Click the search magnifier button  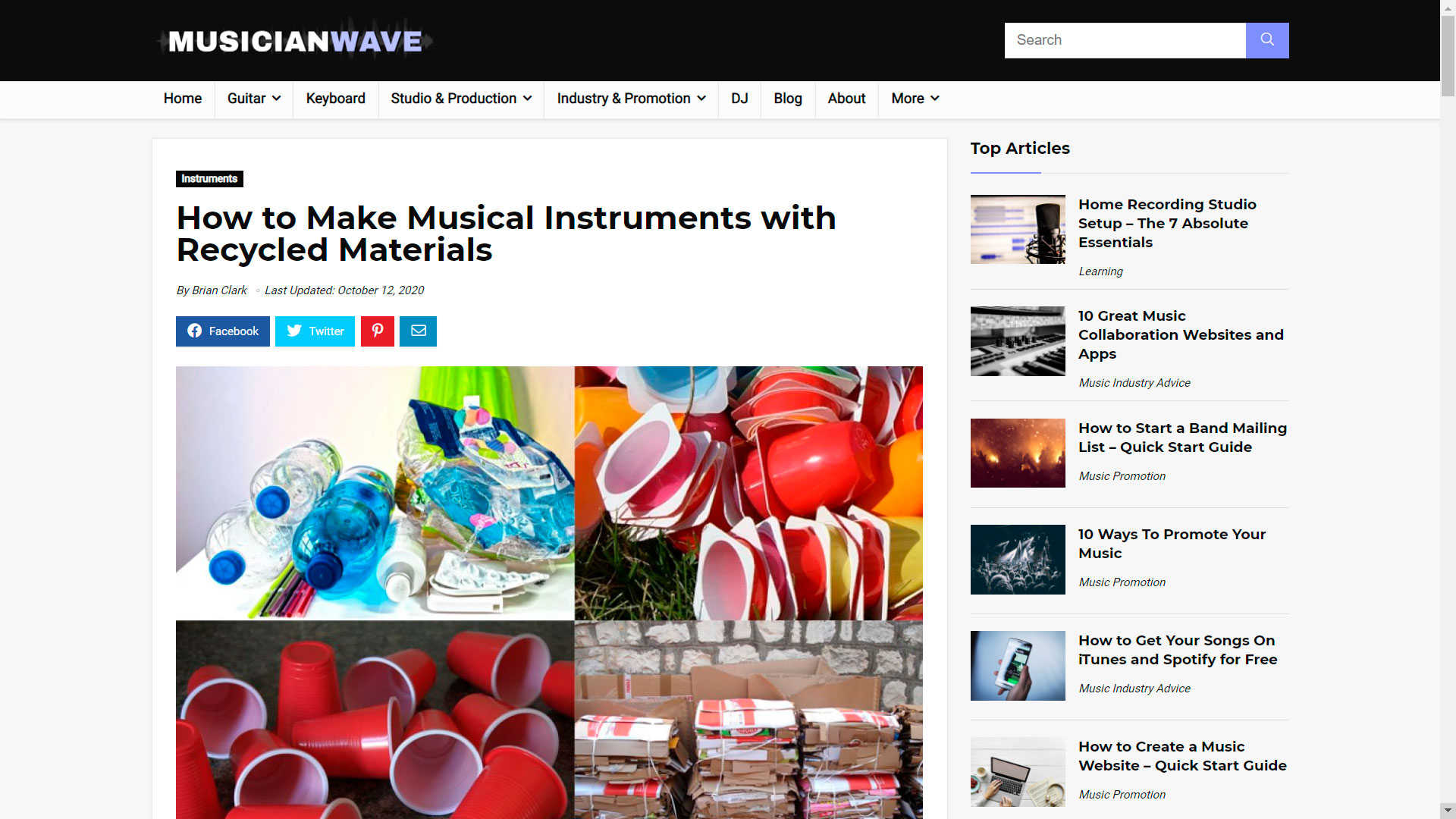click(x=1266, y=40)
